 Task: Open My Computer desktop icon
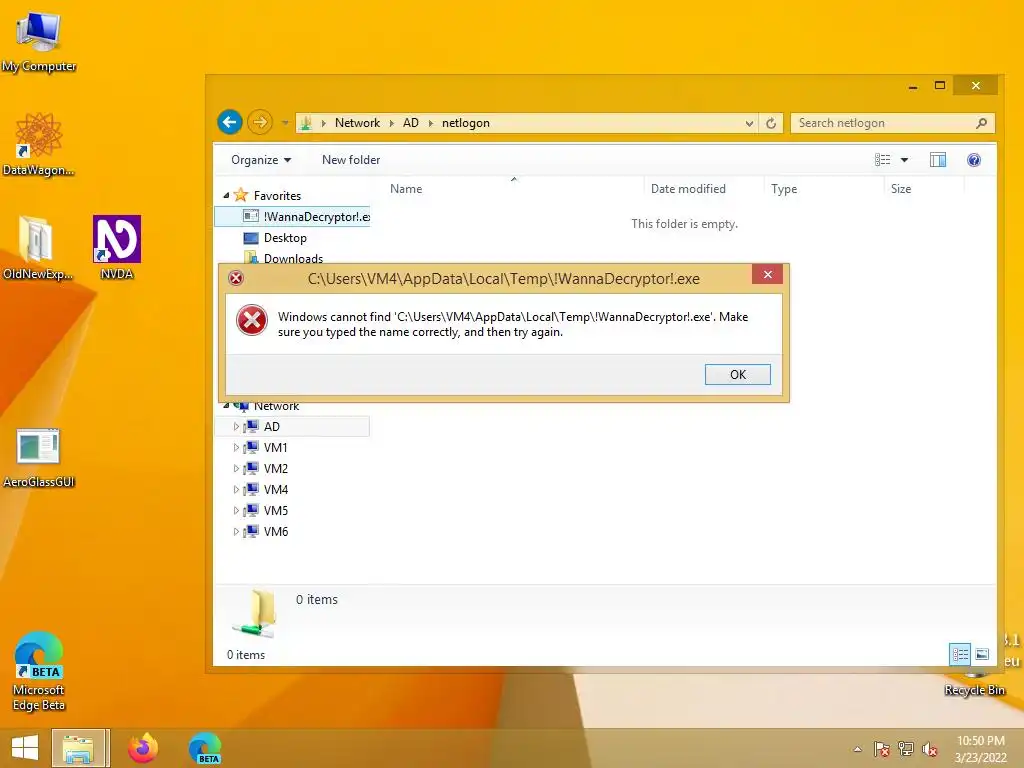(39, 41)
